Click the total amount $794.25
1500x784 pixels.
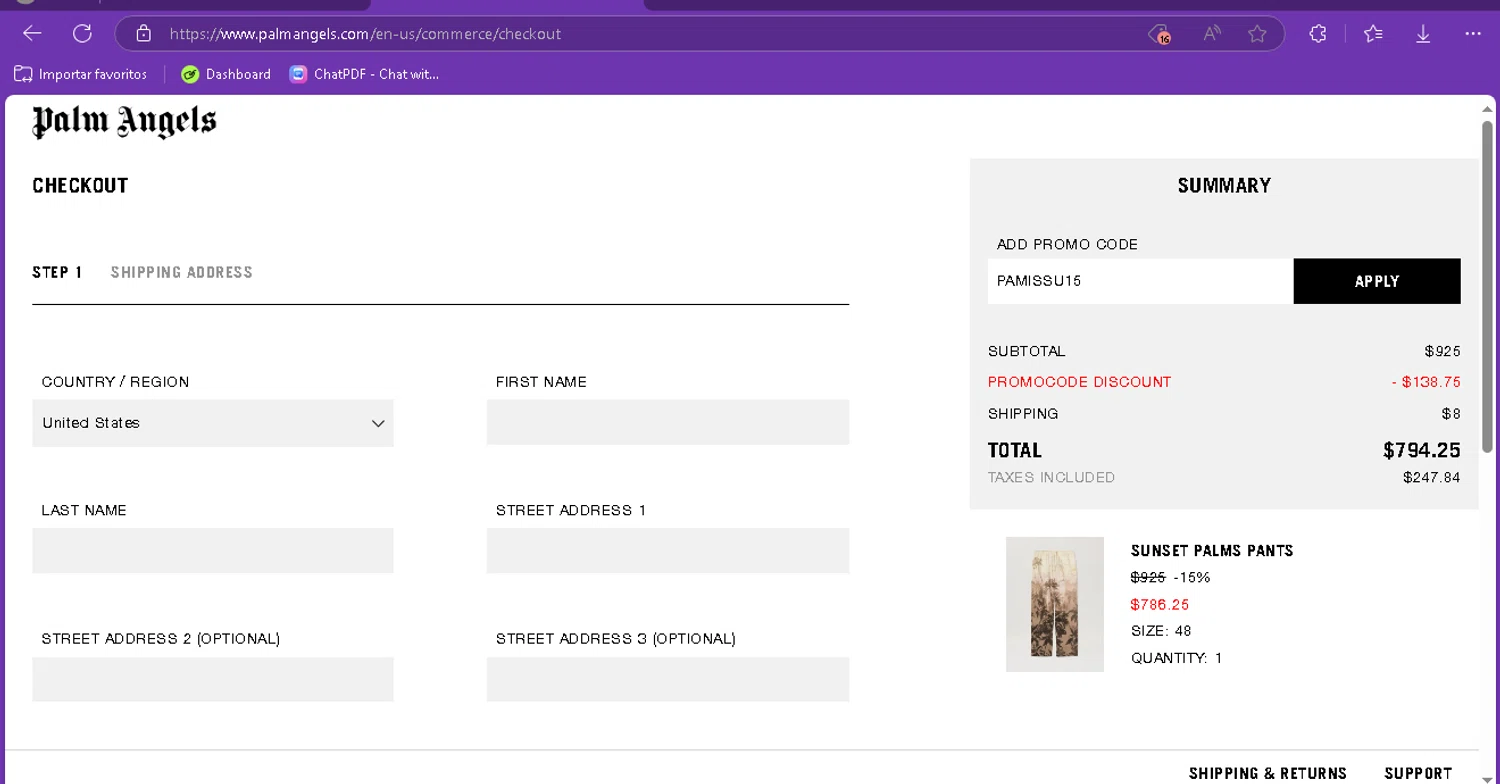point(1422,451)
